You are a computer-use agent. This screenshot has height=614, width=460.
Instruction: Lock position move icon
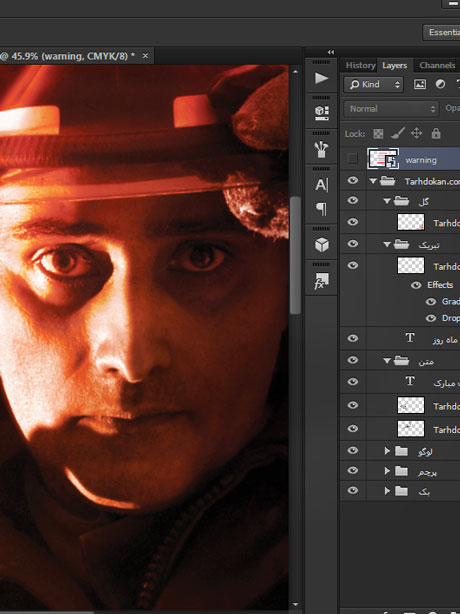417,134
